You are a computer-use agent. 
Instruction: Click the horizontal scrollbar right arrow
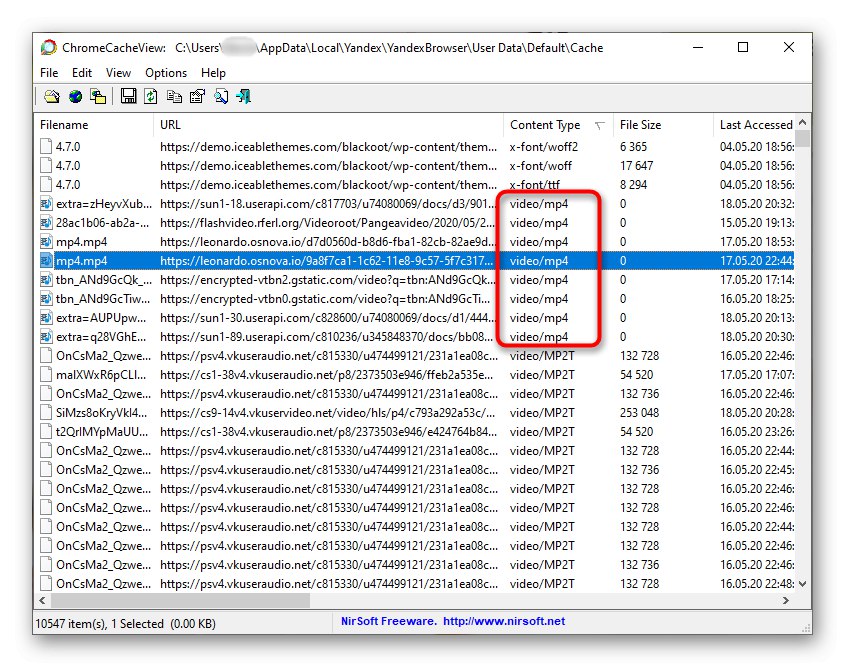click(x=786, y=600)
